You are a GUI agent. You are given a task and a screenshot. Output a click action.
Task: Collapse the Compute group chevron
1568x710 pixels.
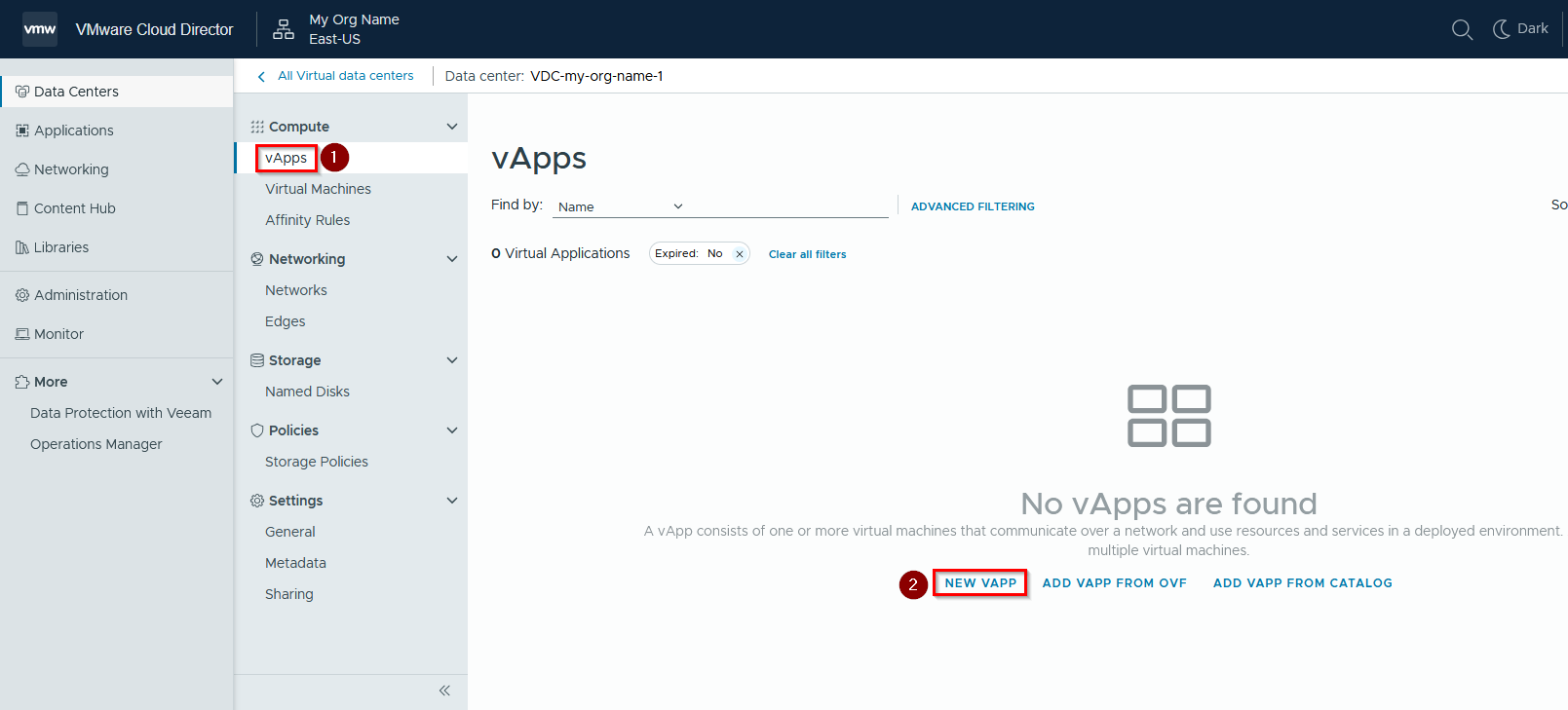pos(452,127)
